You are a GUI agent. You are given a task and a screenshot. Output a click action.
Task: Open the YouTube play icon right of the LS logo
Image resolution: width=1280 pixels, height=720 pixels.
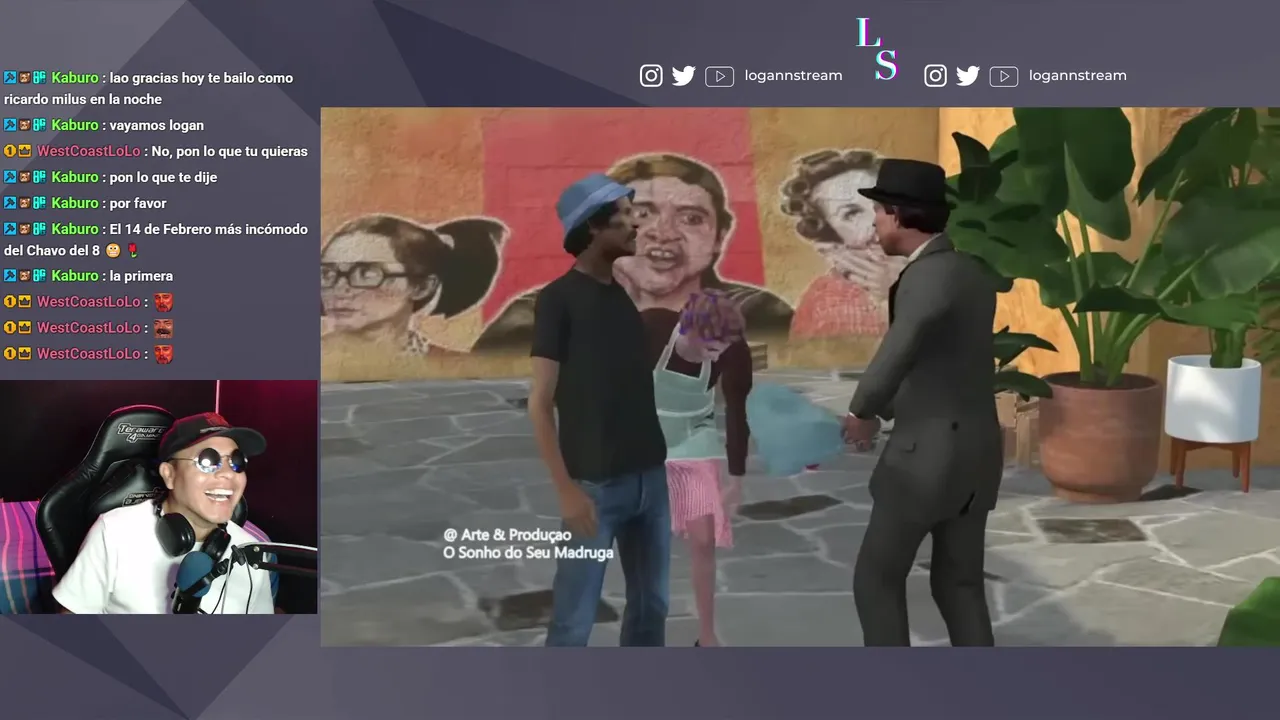[x=1003, y=77]
